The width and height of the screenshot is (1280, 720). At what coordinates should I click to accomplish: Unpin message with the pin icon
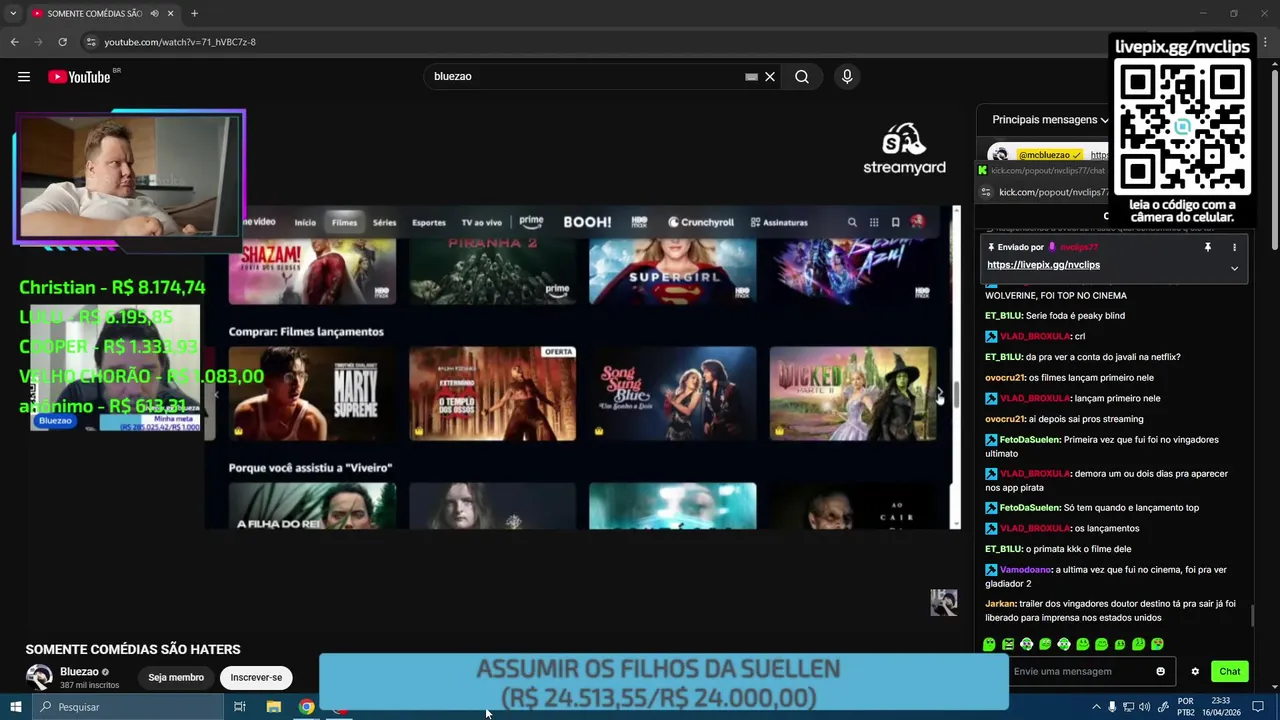[x=1207, y=247]
